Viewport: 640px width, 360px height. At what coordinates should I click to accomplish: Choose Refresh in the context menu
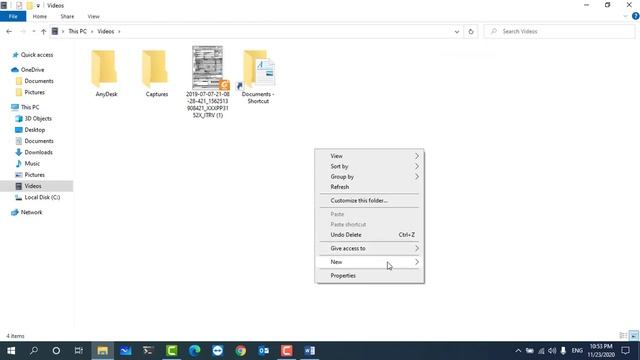(369, 187)
